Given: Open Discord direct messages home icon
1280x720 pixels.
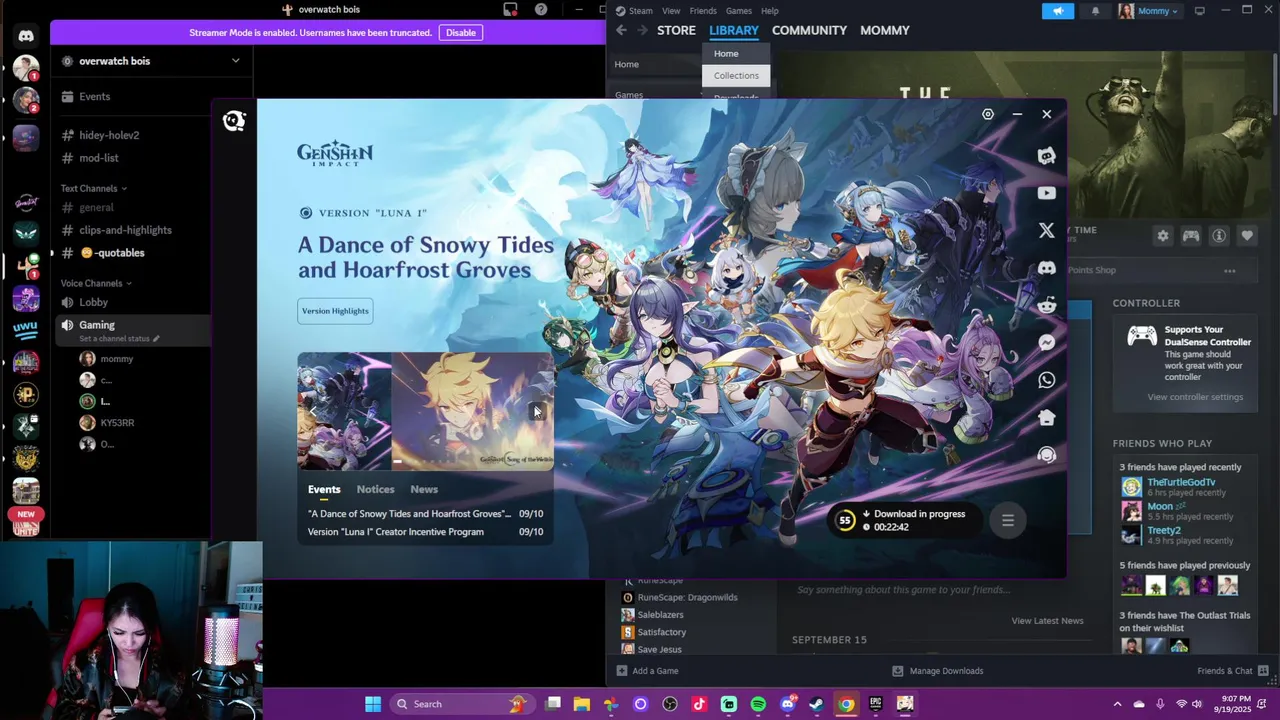Looking at the screenshot, I should (x=26, y=36).
